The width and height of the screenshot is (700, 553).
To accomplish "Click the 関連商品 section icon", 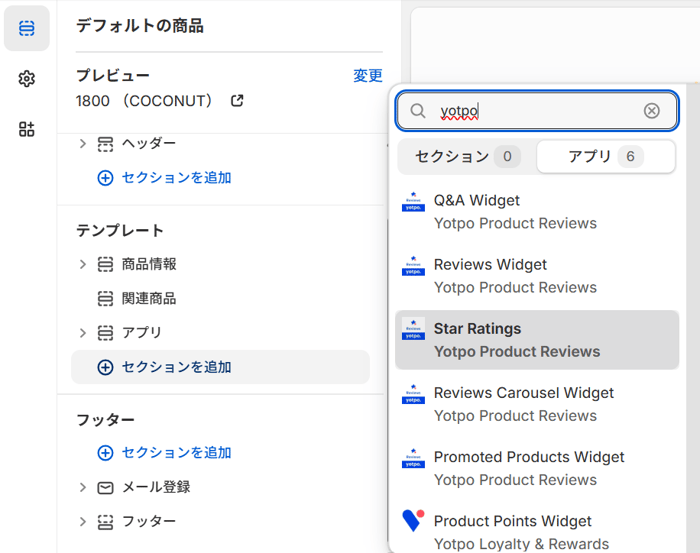I will coord(105,299).
